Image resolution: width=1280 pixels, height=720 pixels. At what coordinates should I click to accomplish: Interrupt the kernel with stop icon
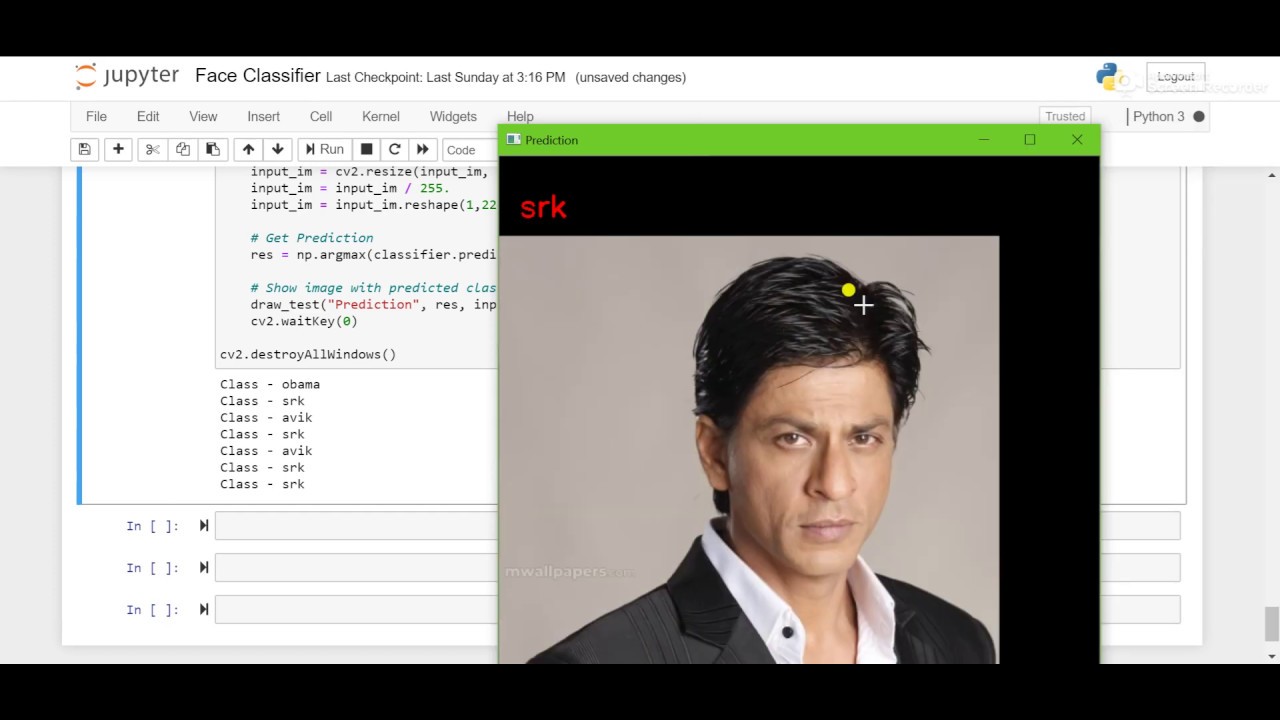[366, 149]
